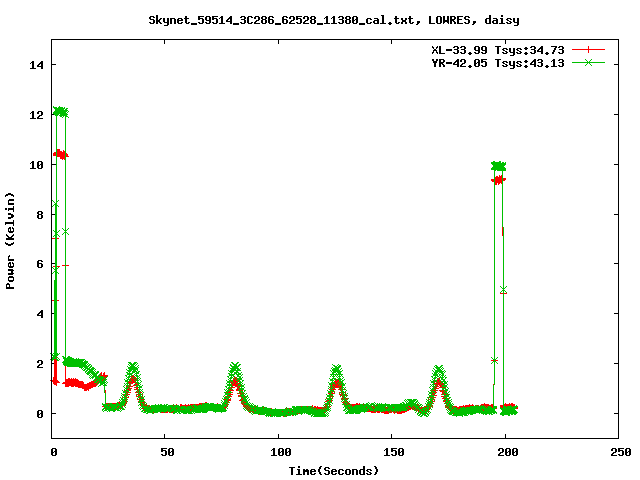Screen dimensions: 640x480
Task: Click the x-axis tick label 250
Action: click(x=620, y=452)
